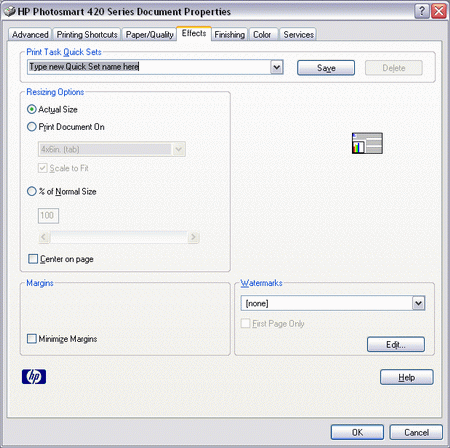
Task: Open the Printing Shortcuts tab
Action: (x=87, y=35)
